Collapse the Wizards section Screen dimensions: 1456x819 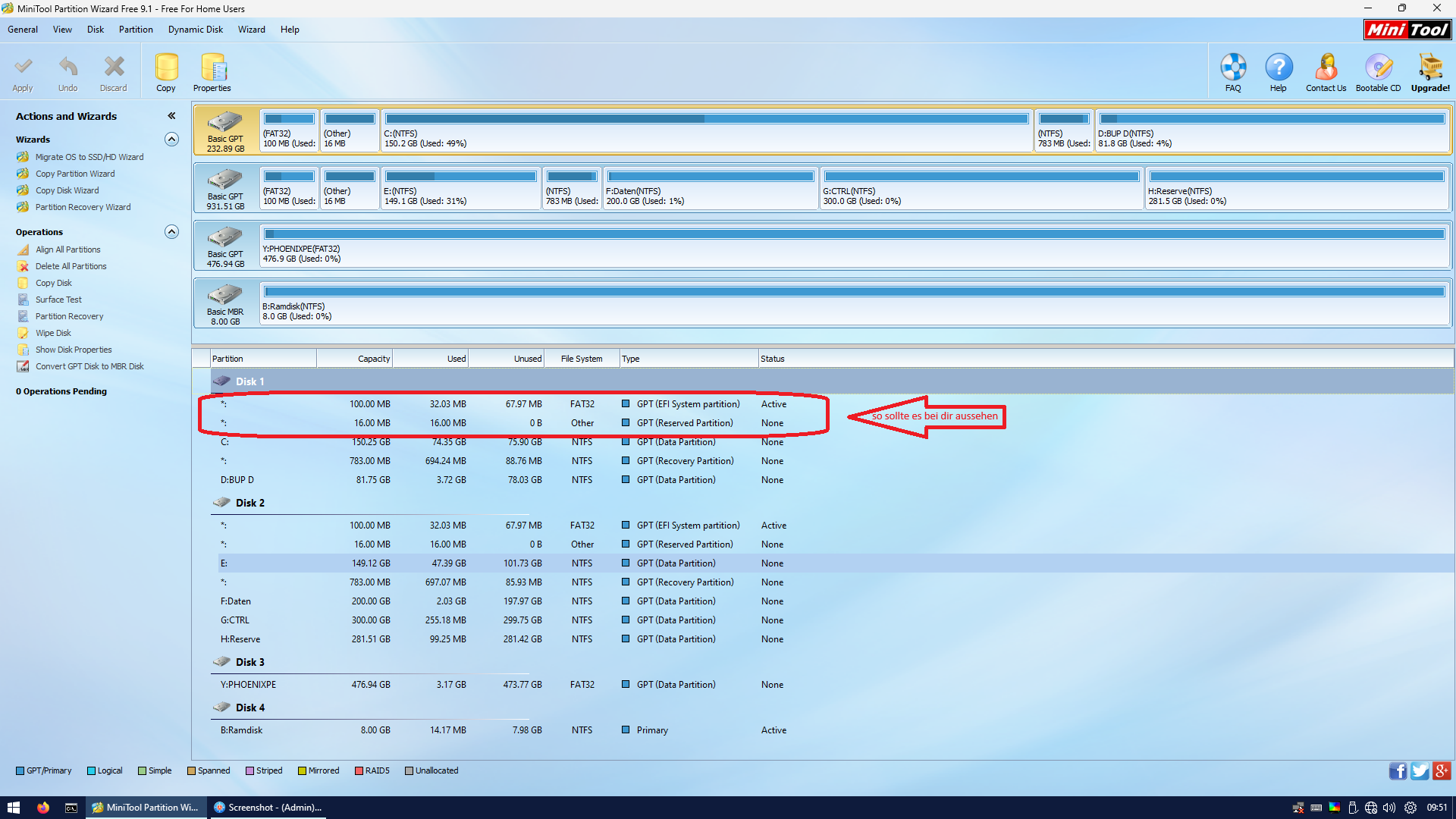pos(172,140)
